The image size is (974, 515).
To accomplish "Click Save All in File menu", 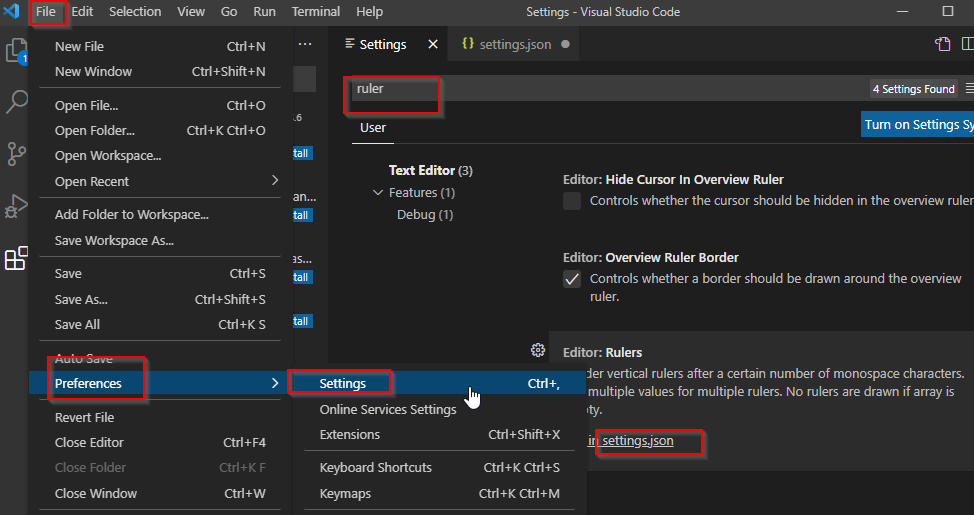I will click(x=160, y=324).
